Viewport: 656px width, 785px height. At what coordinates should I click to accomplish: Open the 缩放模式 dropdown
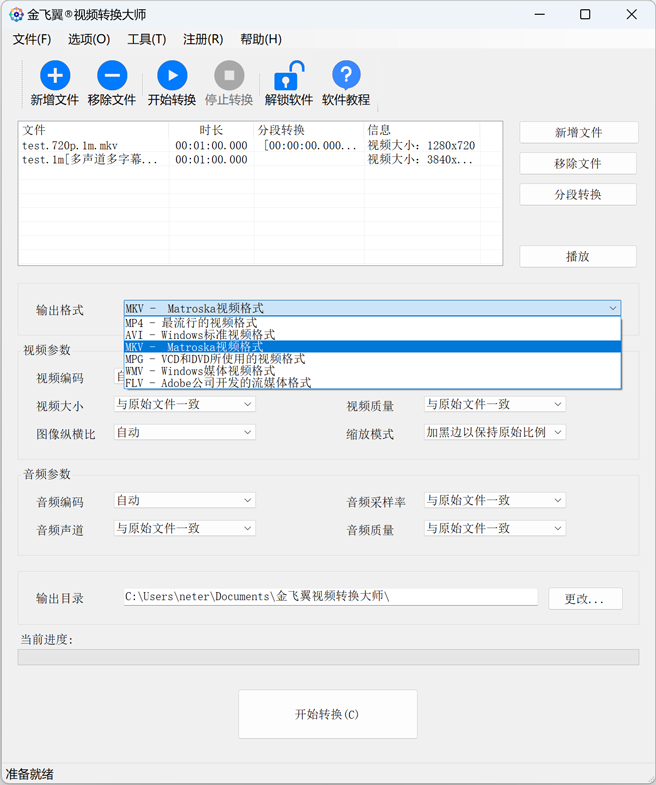(495, 432)
